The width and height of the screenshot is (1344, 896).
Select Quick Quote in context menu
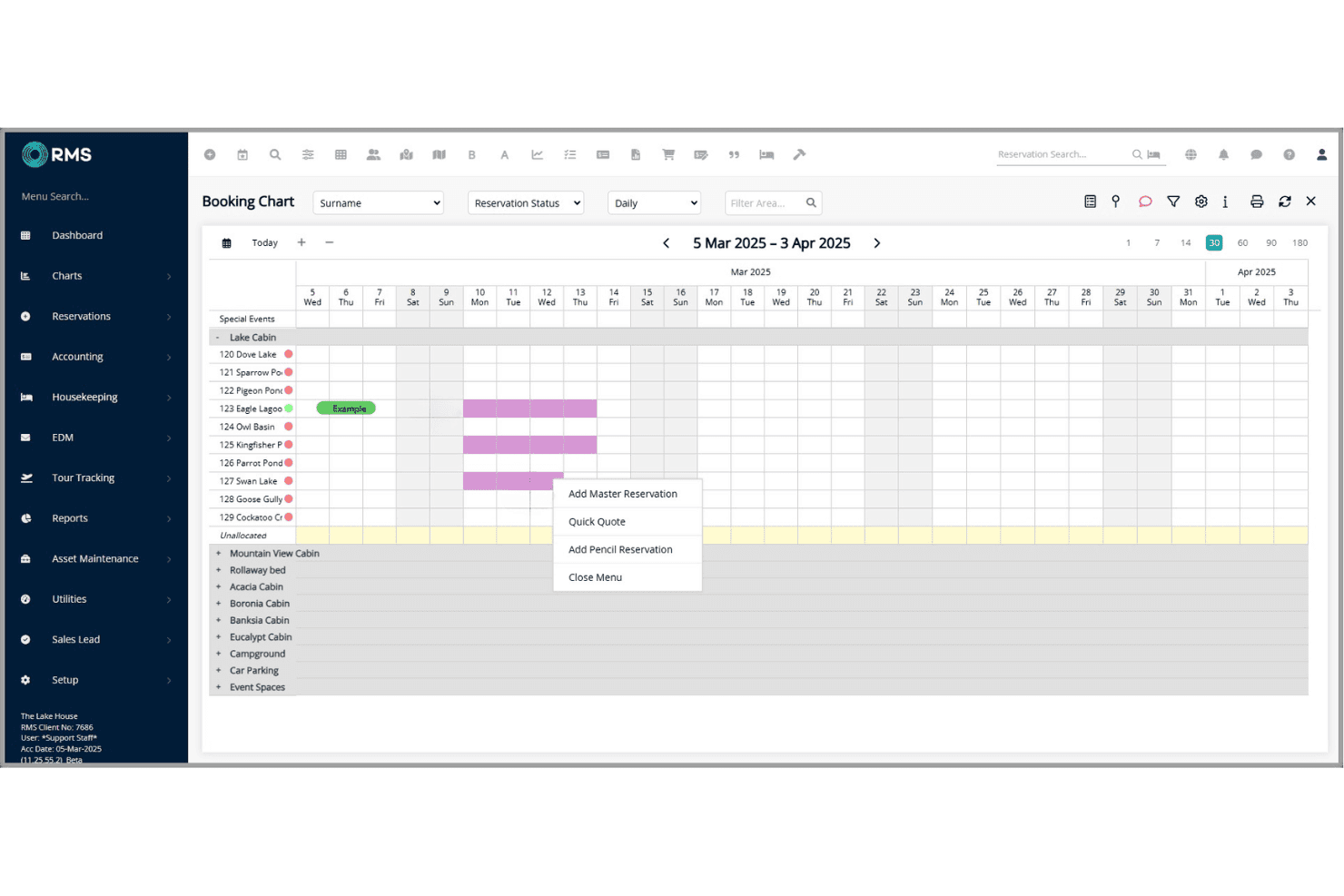click(628, 522)
